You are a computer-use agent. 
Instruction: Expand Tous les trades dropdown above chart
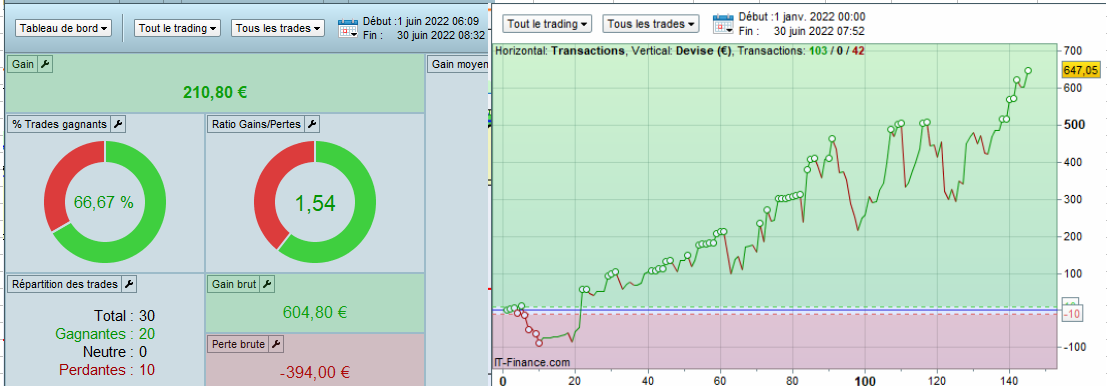tap(651, 23)
